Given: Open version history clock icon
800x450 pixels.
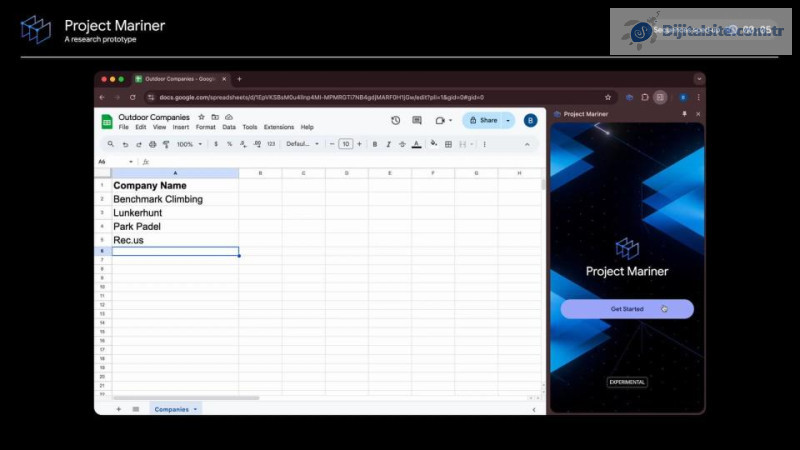Looking at the screenshot, I should [x=395, y=120].
